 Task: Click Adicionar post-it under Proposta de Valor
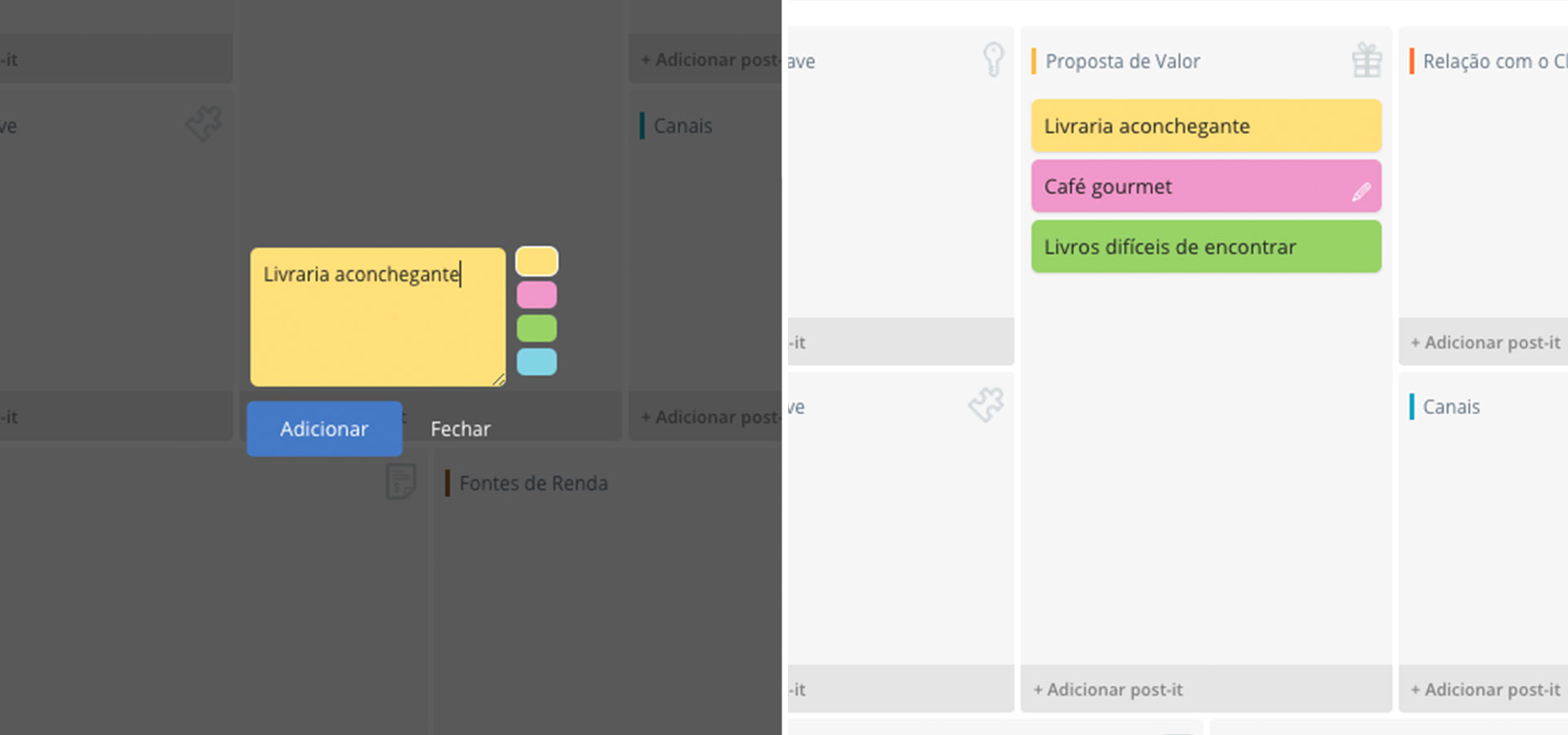pos(1107,689)
